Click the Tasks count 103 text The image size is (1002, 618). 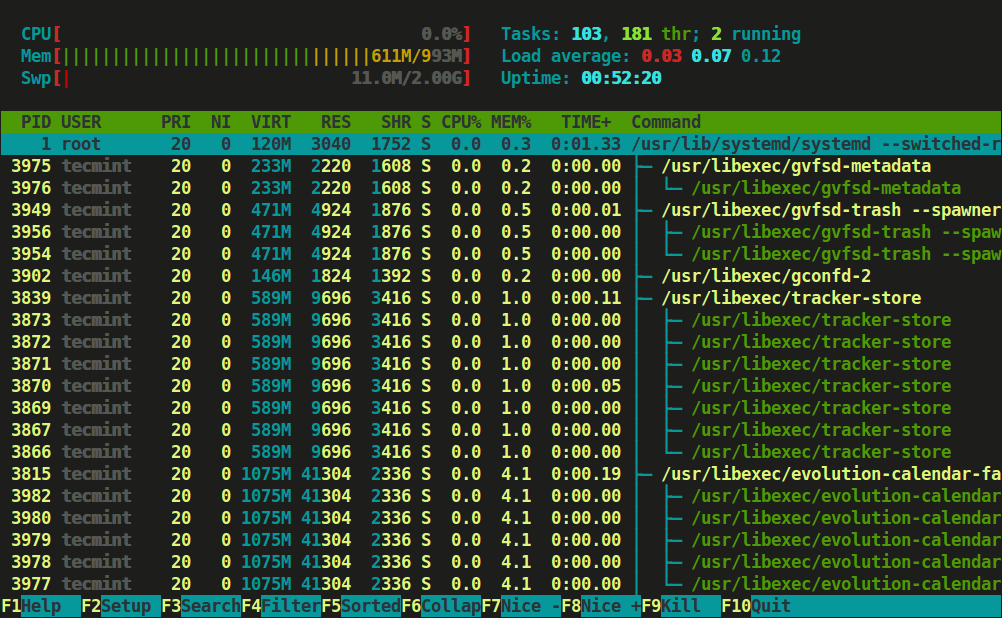(587, 34)
